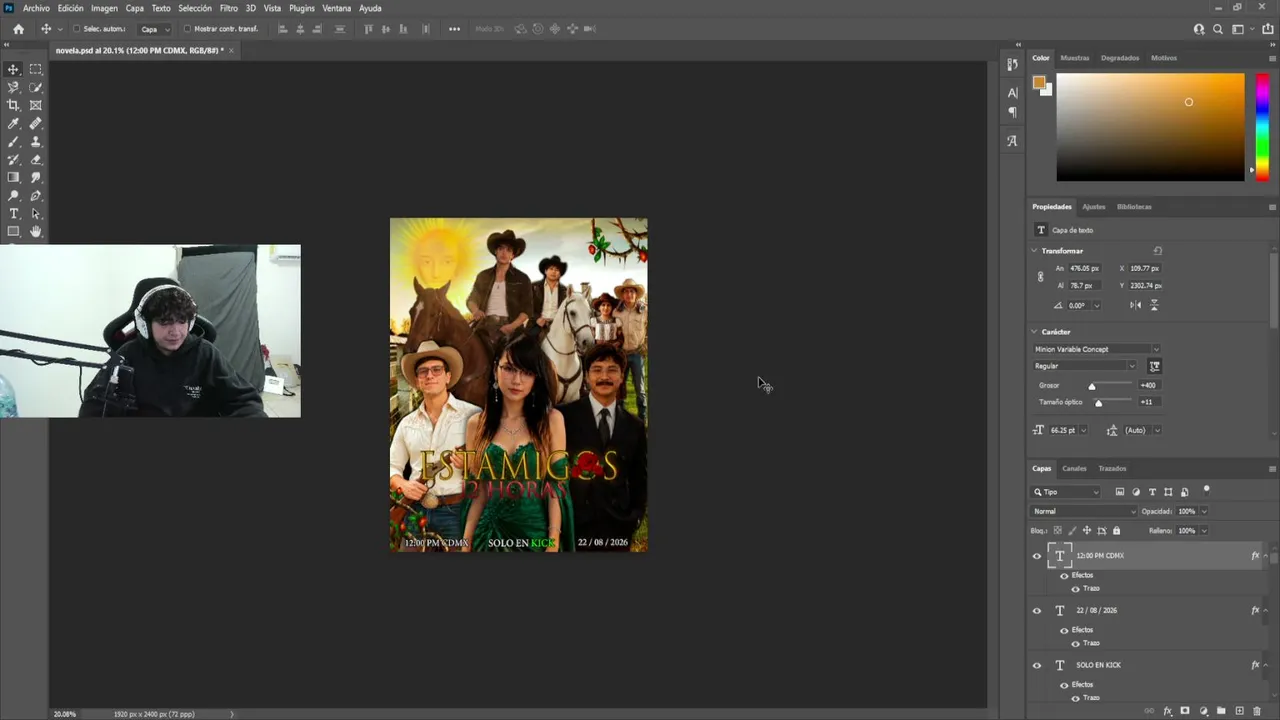Collapse the Transformar section
The height and width of the screenshot is (720, 1280).
1034,251
